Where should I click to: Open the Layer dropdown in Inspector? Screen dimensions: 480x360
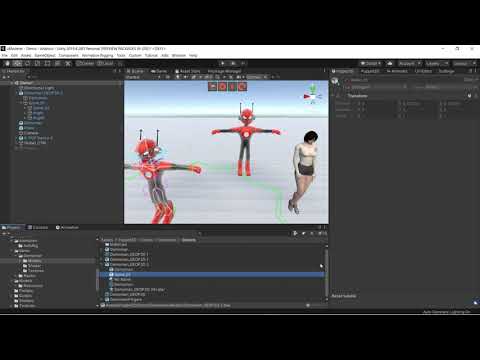[x=450, y=87]
